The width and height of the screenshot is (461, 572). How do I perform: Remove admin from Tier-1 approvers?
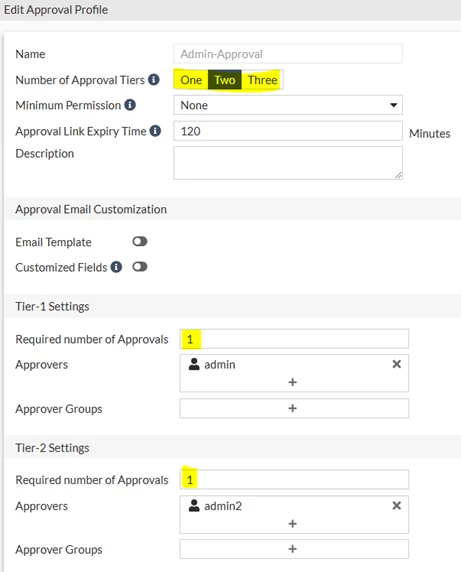point(396,364)
